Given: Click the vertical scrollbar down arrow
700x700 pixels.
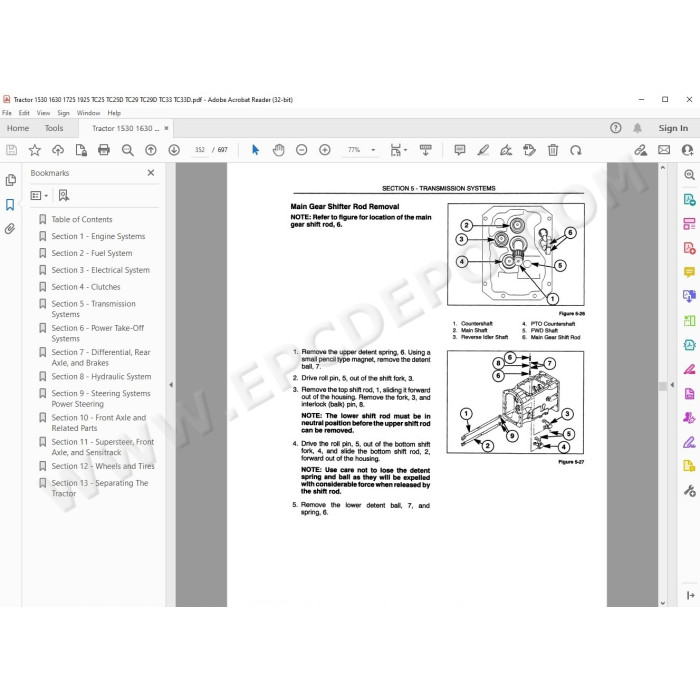Looking at the screenshot, I should point(662,603).
